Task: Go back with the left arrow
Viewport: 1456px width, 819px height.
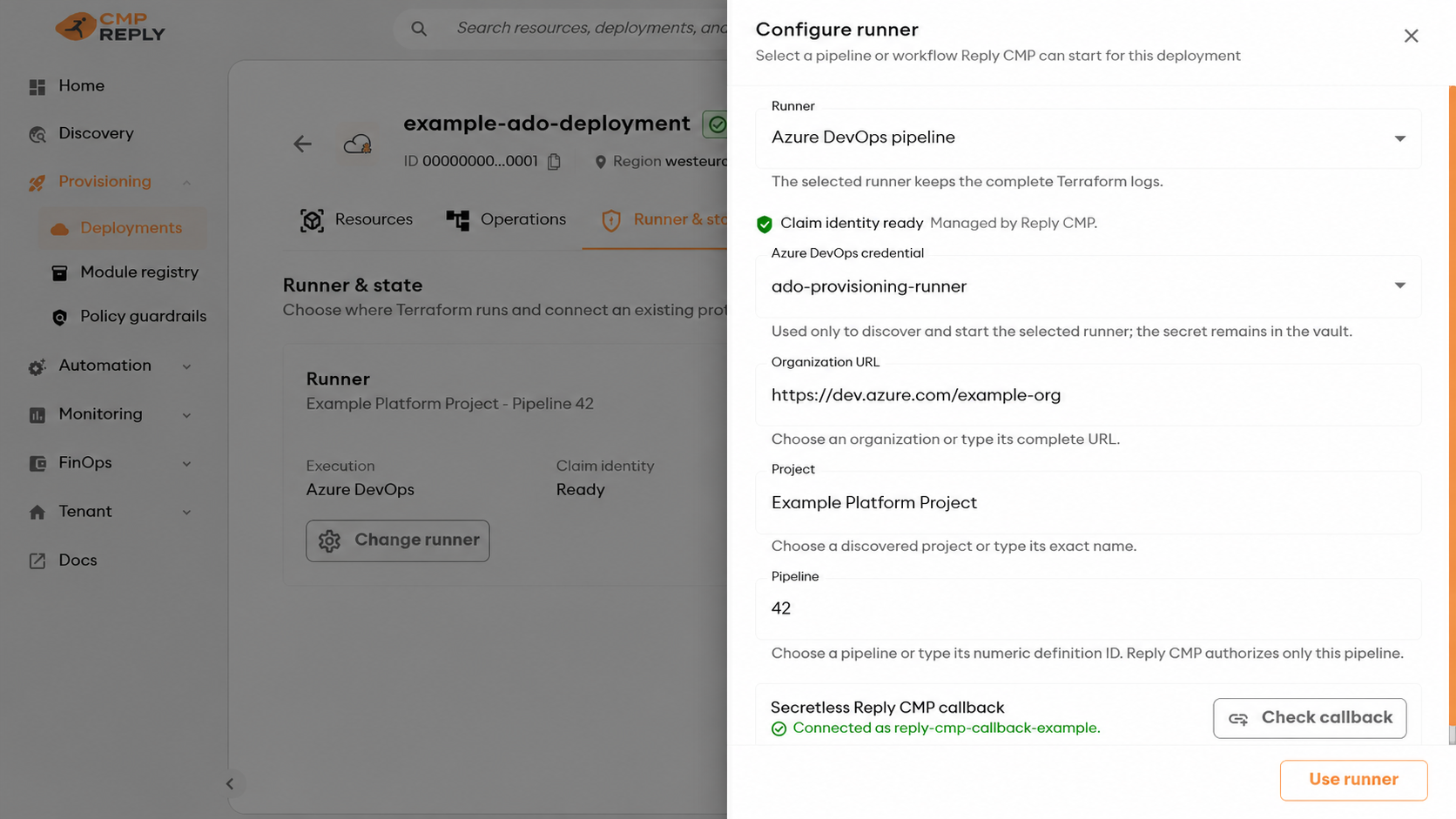Action: tap(302, 144)
